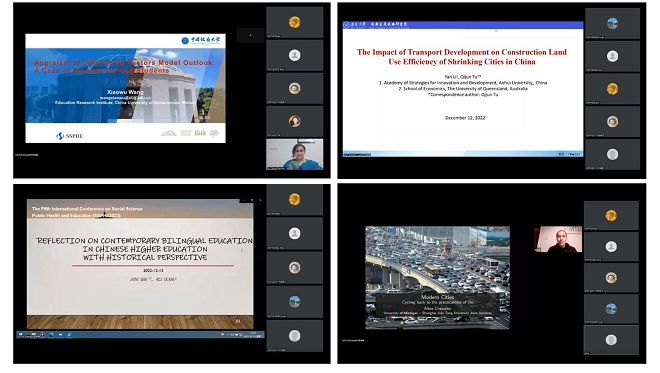Click the Reflection on Bilingual Education slide
This screenshot has height=373, width=660.
click(140, 264)
